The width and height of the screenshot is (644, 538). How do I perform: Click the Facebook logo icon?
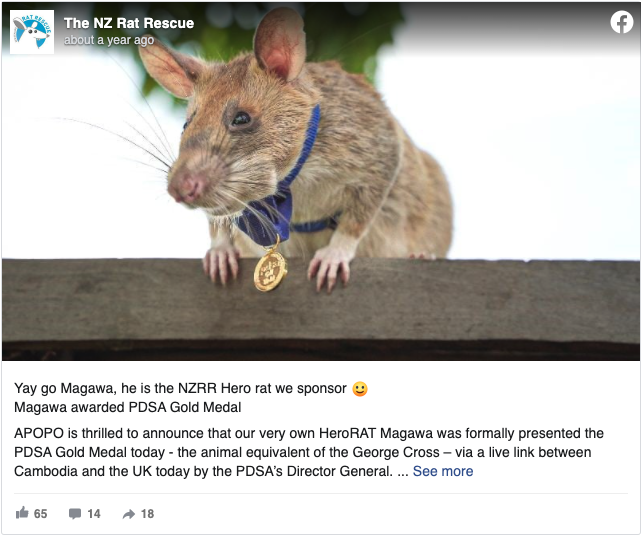(x=621, y=22)
